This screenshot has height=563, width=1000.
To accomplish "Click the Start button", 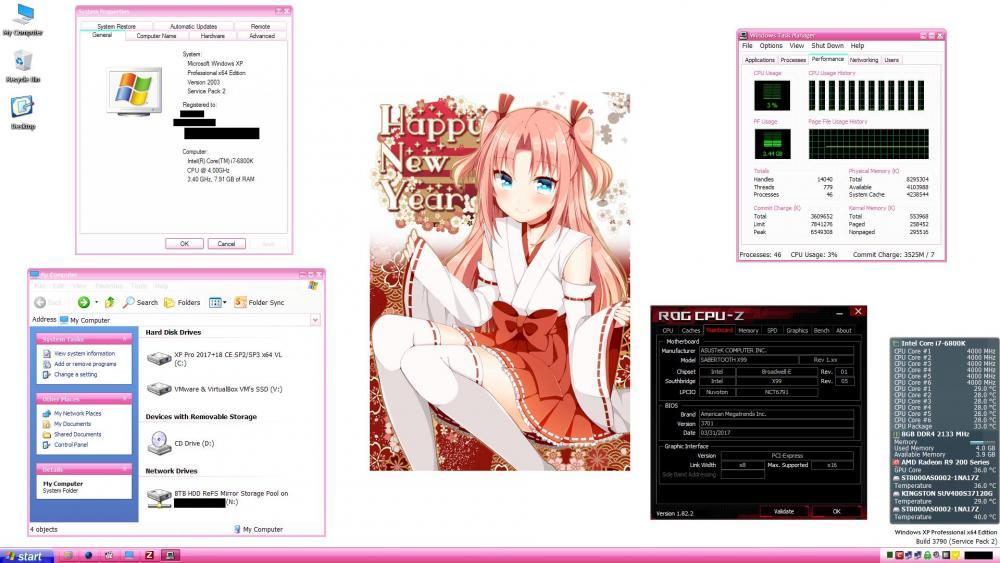I will 26,556.
